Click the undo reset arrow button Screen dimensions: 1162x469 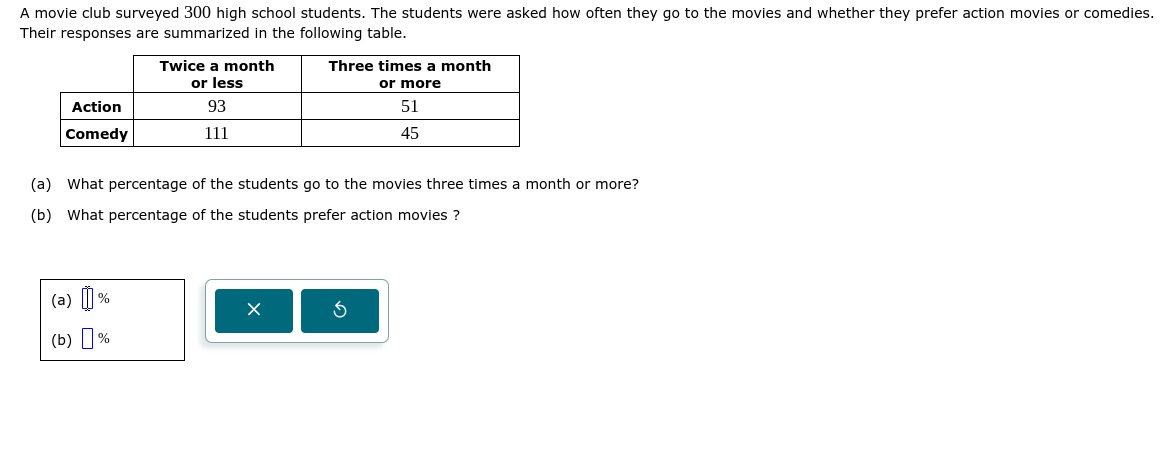[x=339, y=310]
